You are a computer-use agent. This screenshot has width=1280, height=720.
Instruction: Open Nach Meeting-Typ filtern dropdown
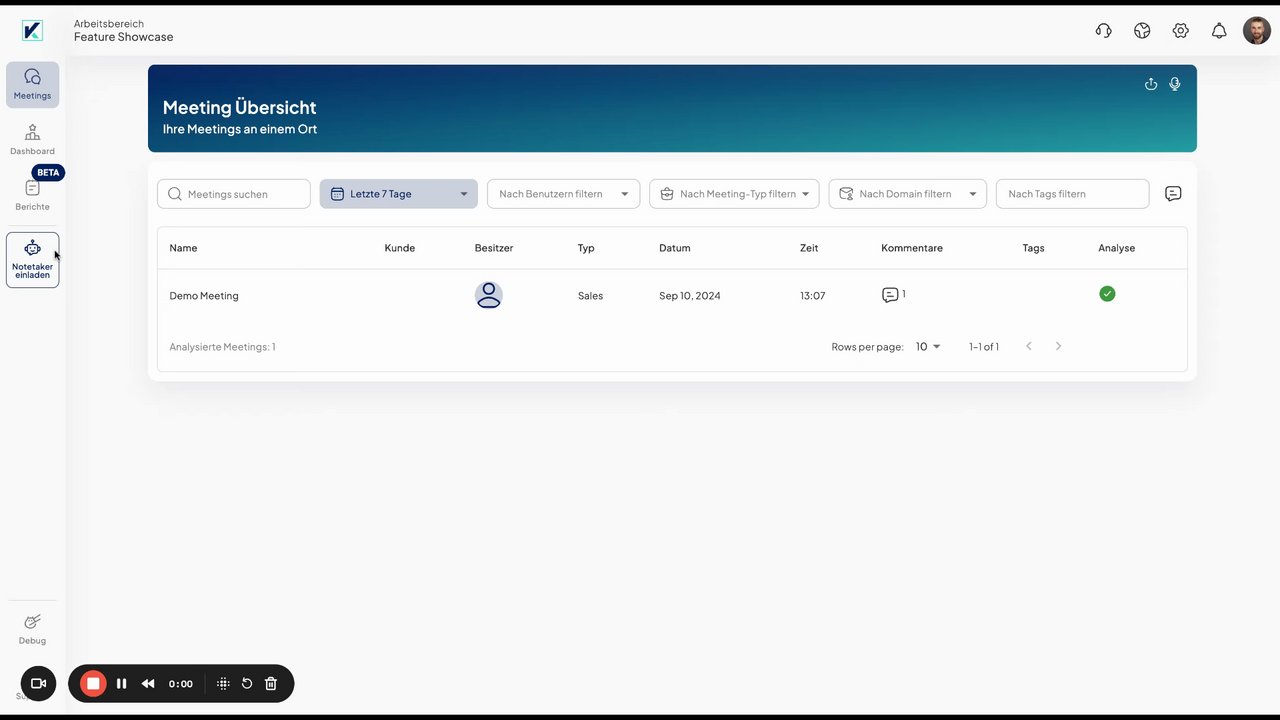pos(734,194)
